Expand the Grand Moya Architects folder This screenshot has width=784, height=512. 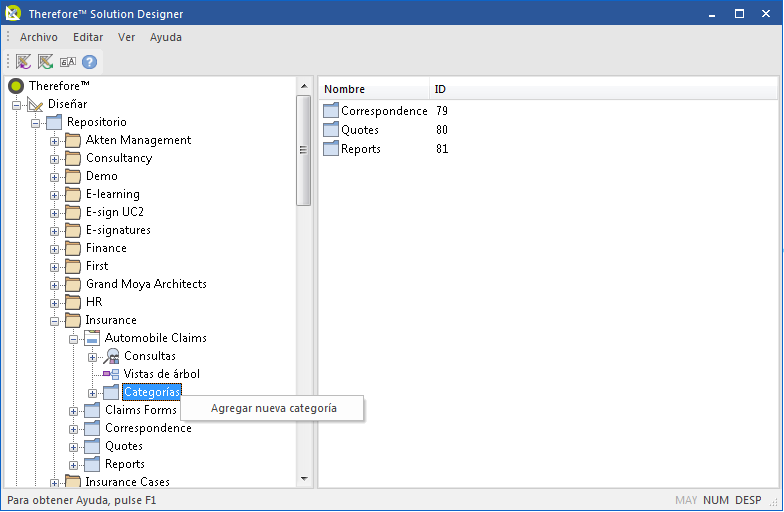[x=54, y=285]
